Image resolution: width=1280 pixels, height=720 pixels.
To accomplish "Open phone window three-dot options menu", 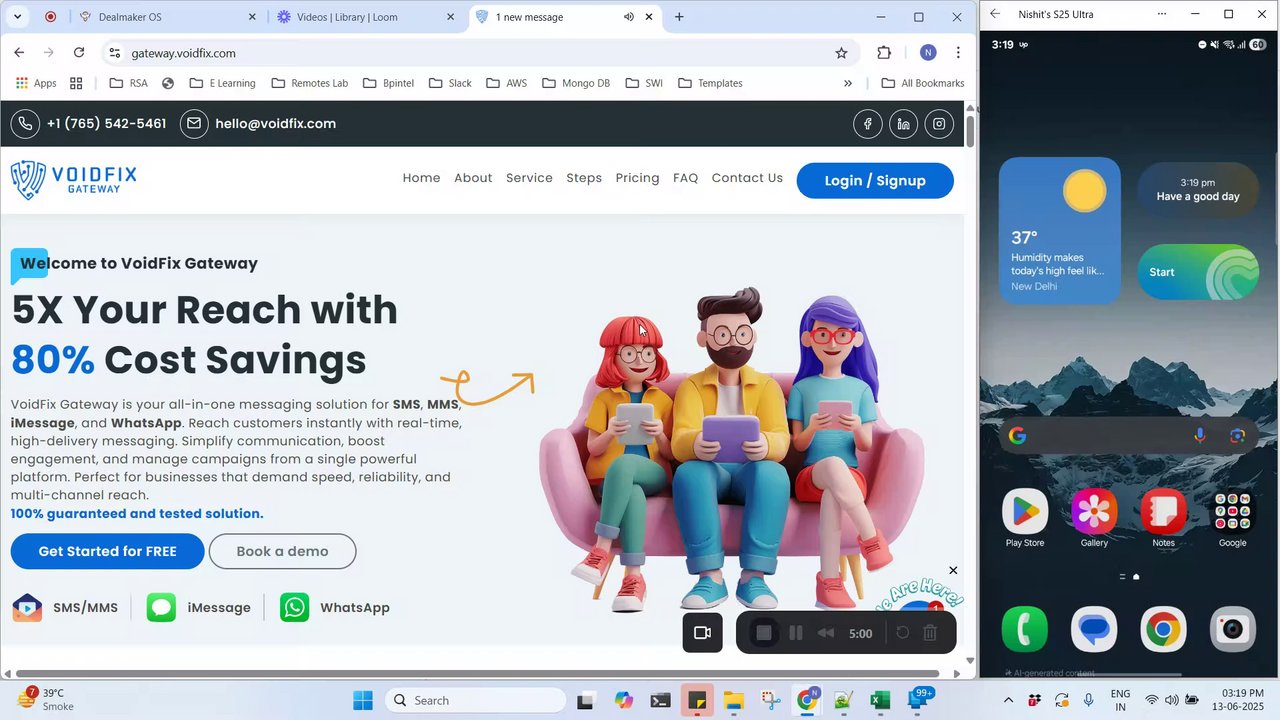I will [1161, 14].
